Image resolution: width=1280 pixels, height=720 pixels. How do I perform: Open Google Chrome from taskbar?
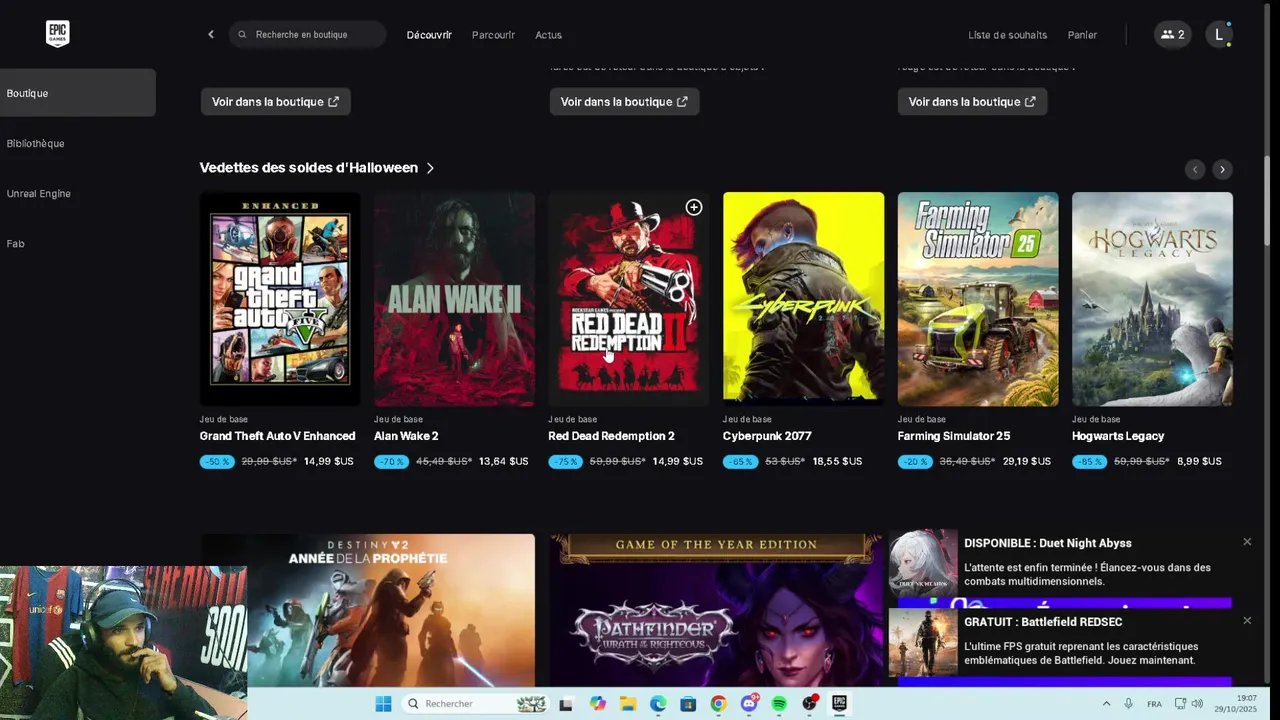tap(718, 704)
